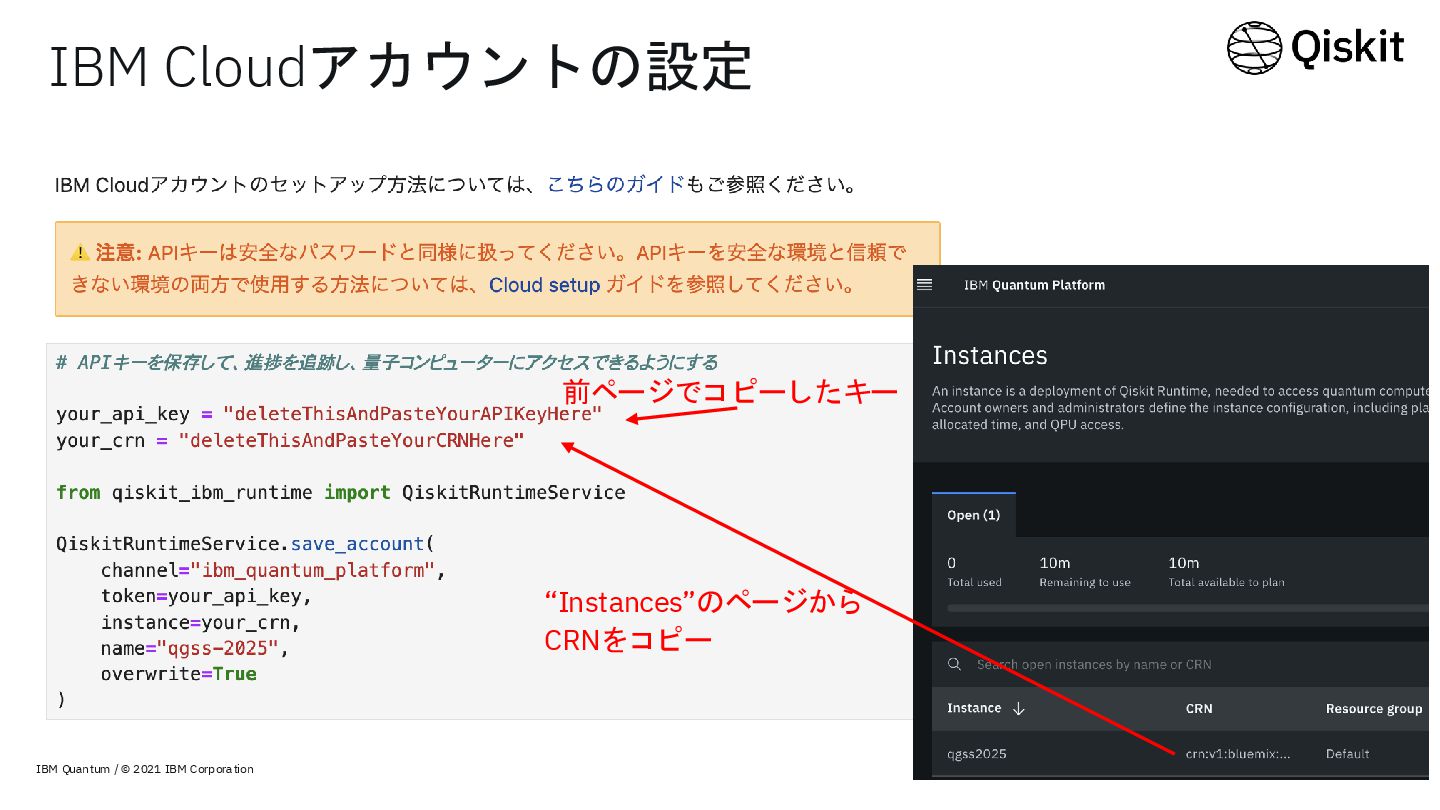Click the code comment line about APIキー
1440x810 pixels.
tap(387, 362)
